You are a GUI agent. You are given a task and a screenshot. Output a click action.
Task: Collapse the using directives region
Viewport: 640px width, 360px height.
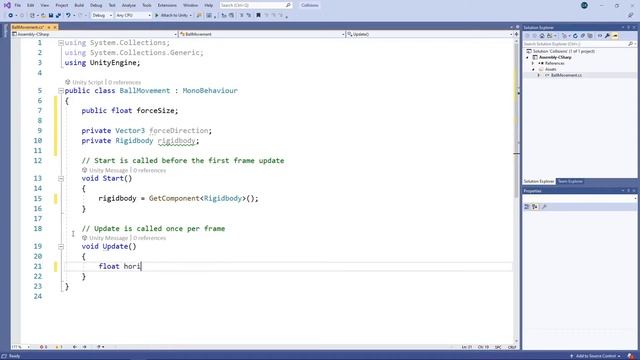tap(61, 43)
